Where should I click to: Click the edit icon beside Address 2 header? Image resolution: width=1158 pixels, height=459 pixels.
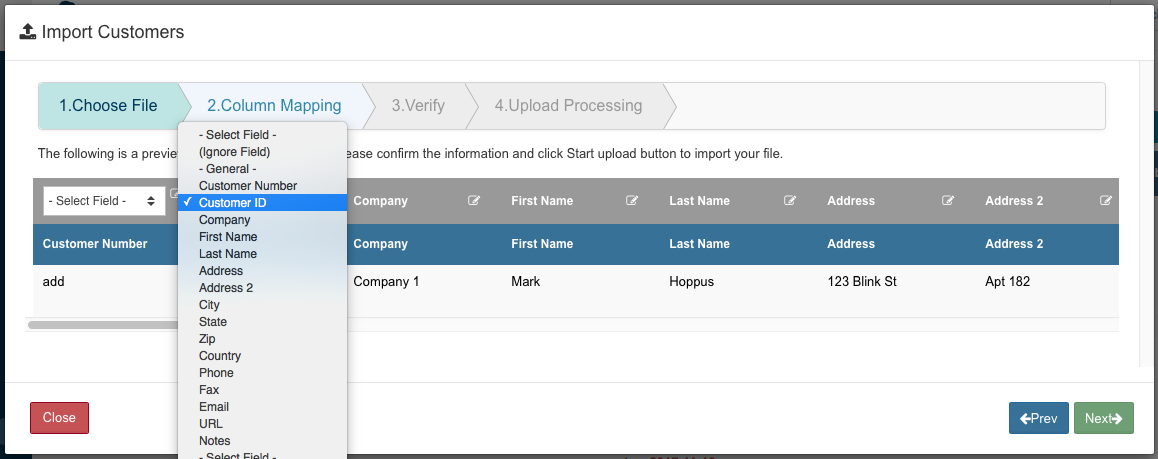tap(1106, 201)
